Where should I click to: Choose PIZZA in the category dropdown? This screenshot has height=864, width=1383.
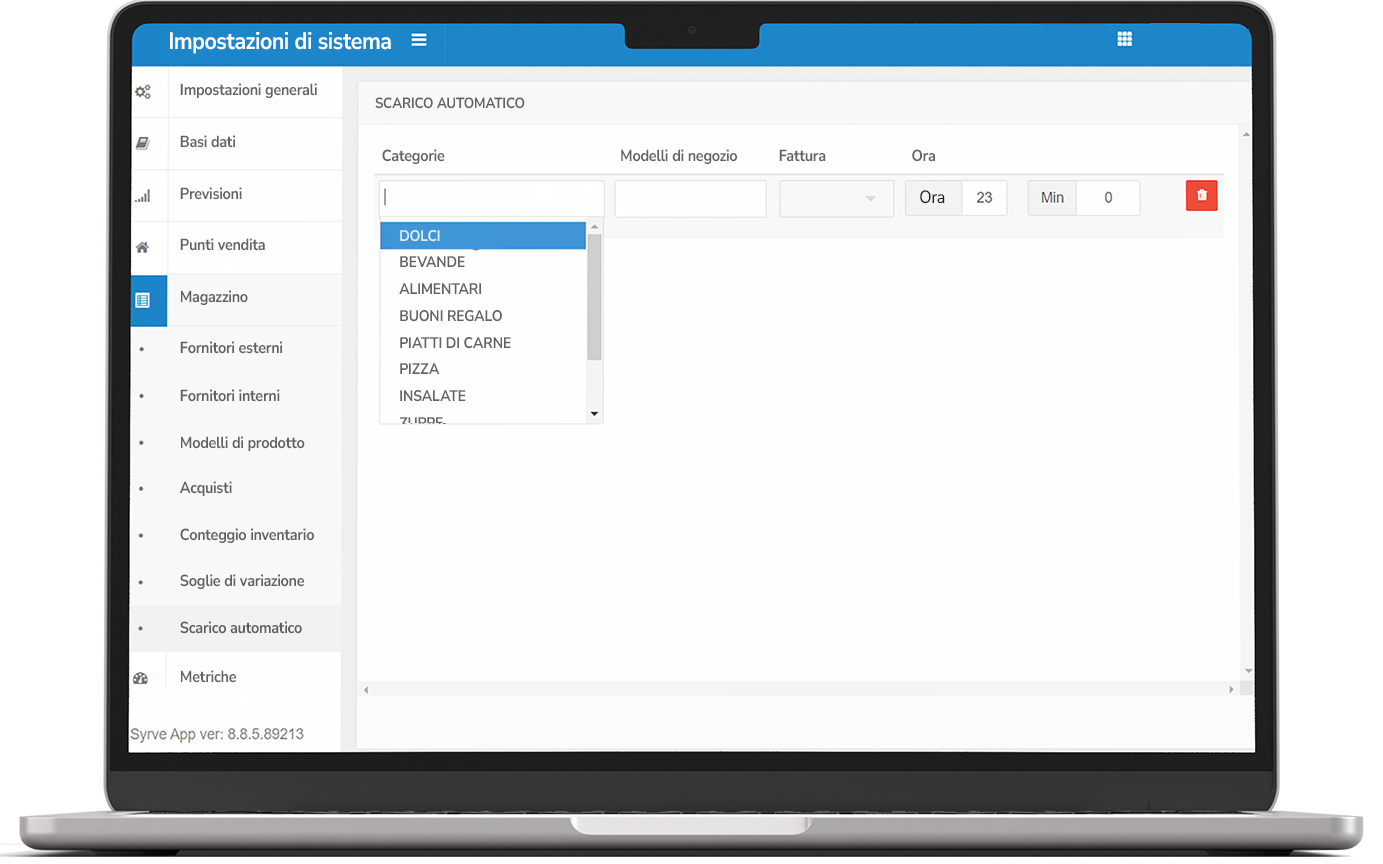click(419, 369)
